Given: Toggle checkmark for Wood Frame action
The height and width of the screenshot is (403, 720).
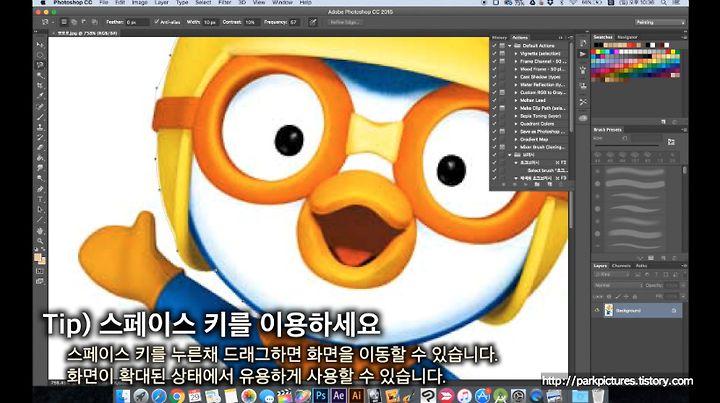Looking at the screenshot, I should pos(495,69).
